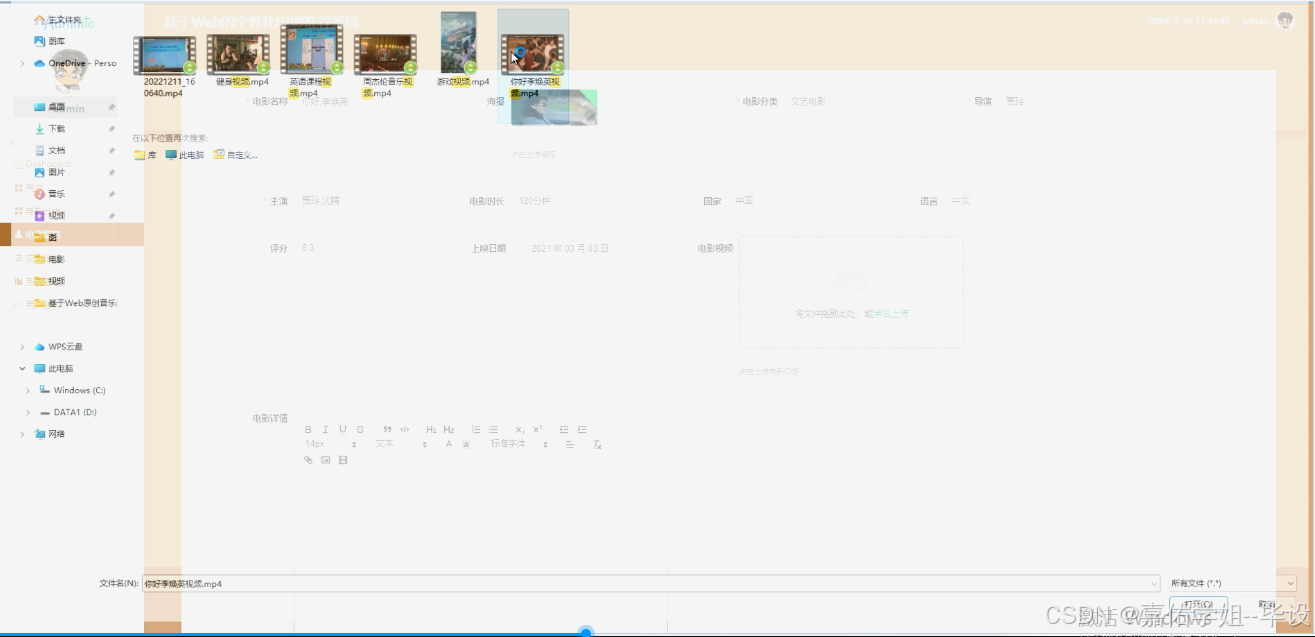Viewport: 1315px width, 637px height.
Task: Select 网络 in the navigation tree
Action: point(50,434)
